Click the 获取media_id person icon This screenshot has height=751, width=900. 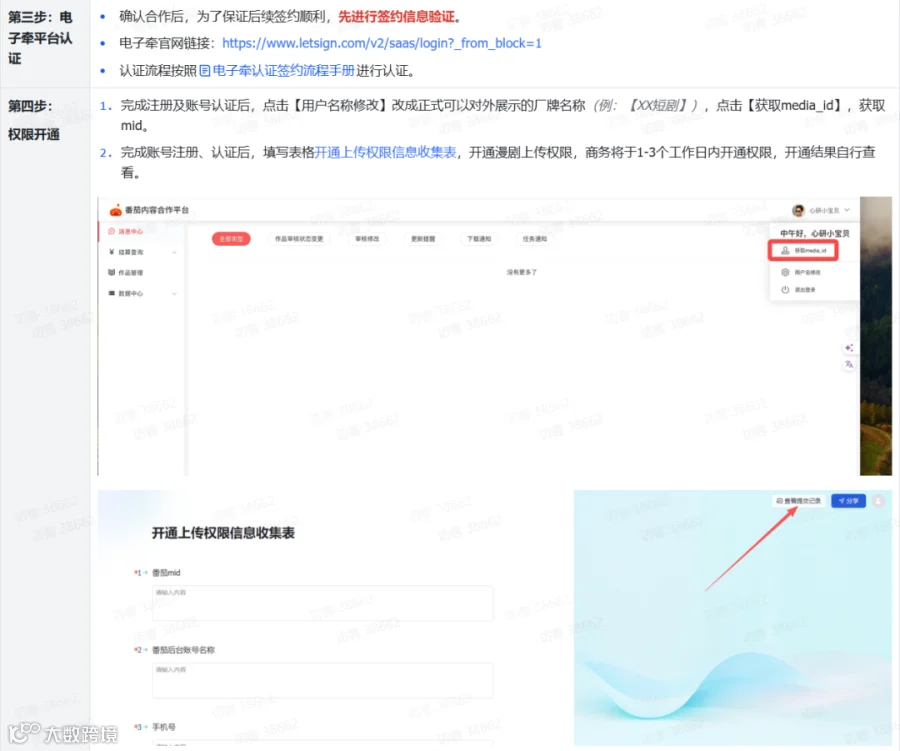pos(785,251)
